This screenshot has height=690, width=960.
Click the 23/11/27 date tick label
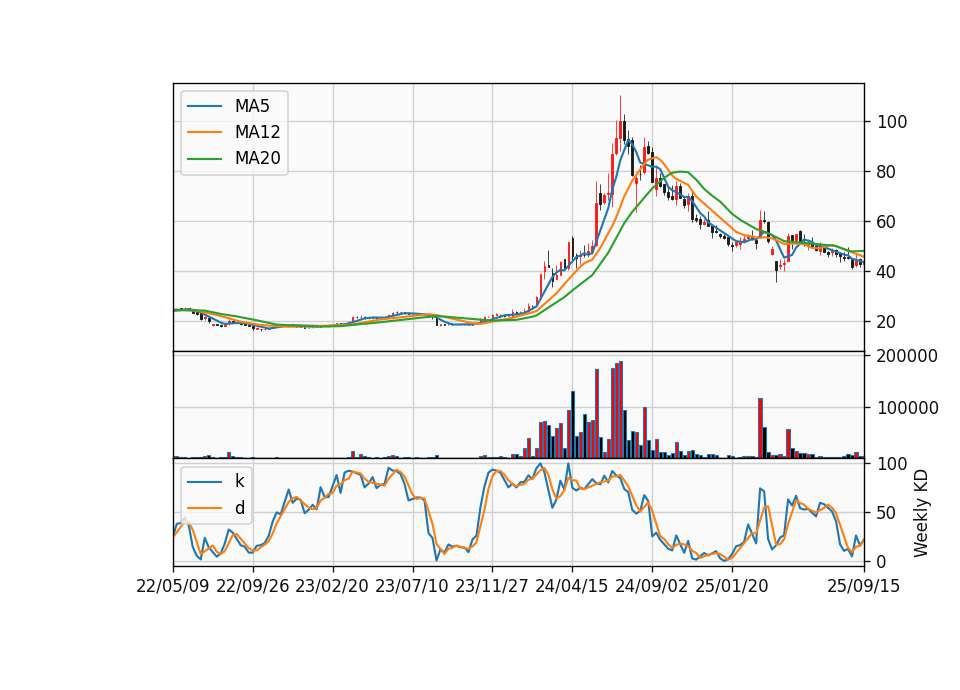[492, 586]
